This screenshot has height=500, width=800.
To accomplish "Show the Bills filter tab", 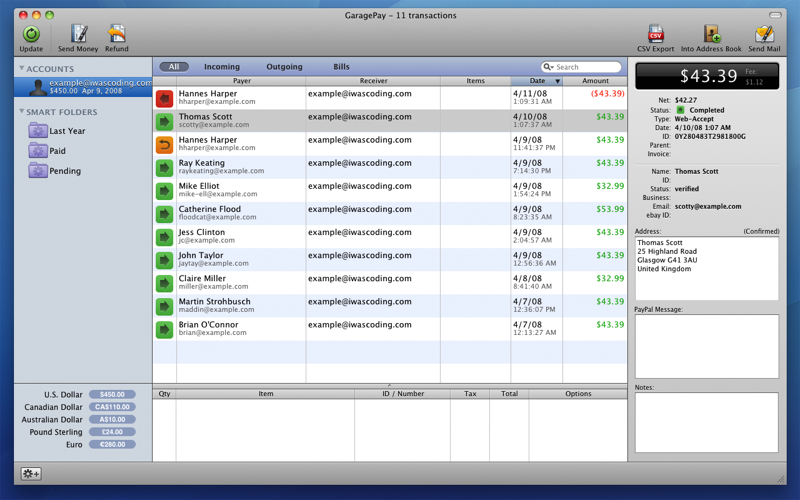I will [341, 67].
